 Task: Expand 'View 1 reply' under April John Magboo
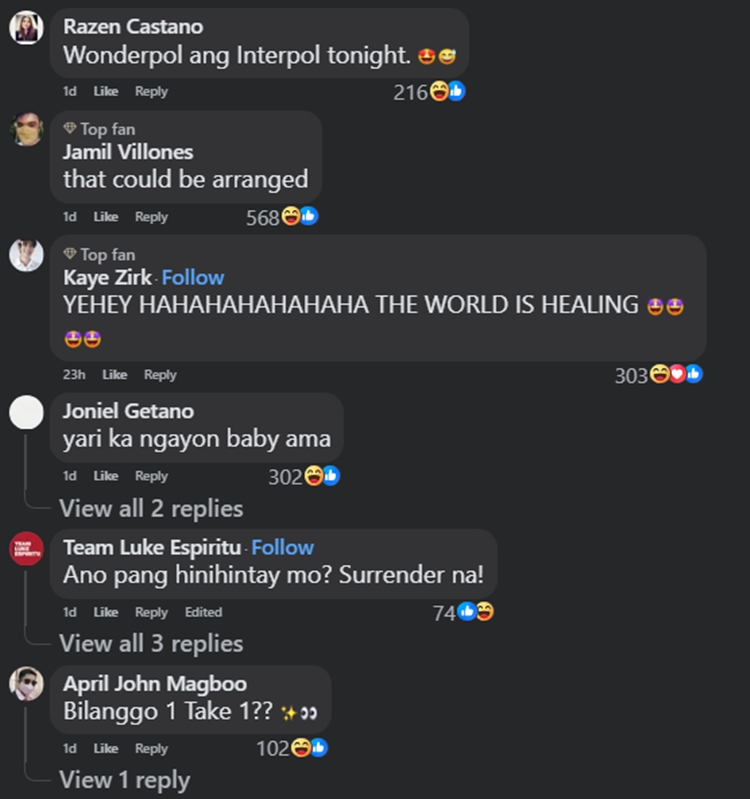click(x=124, y=780)
